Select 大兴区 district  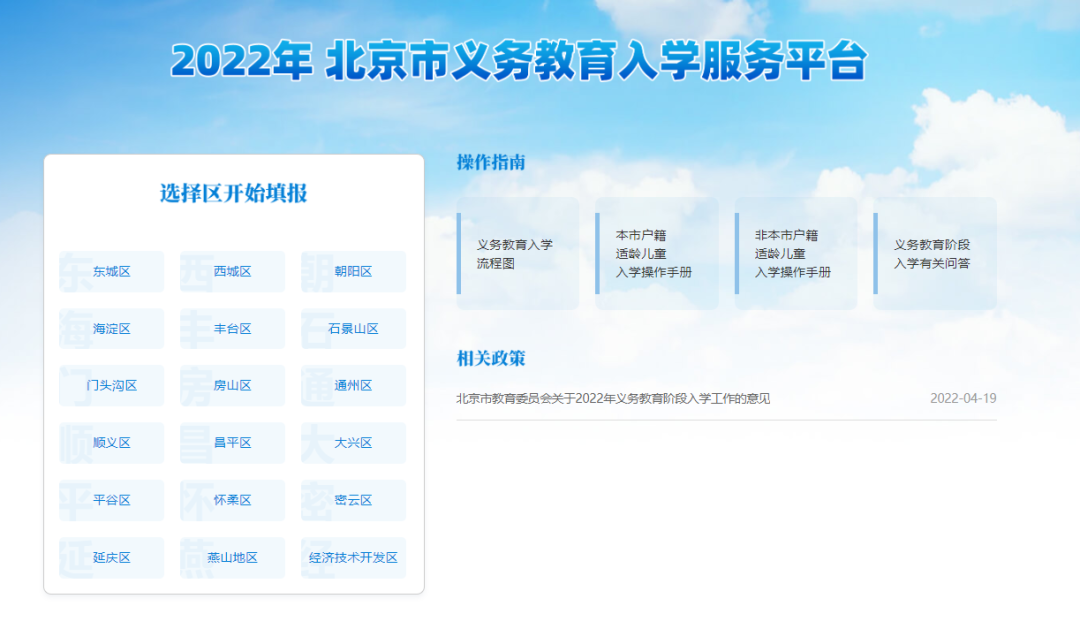tap(353, 443)
